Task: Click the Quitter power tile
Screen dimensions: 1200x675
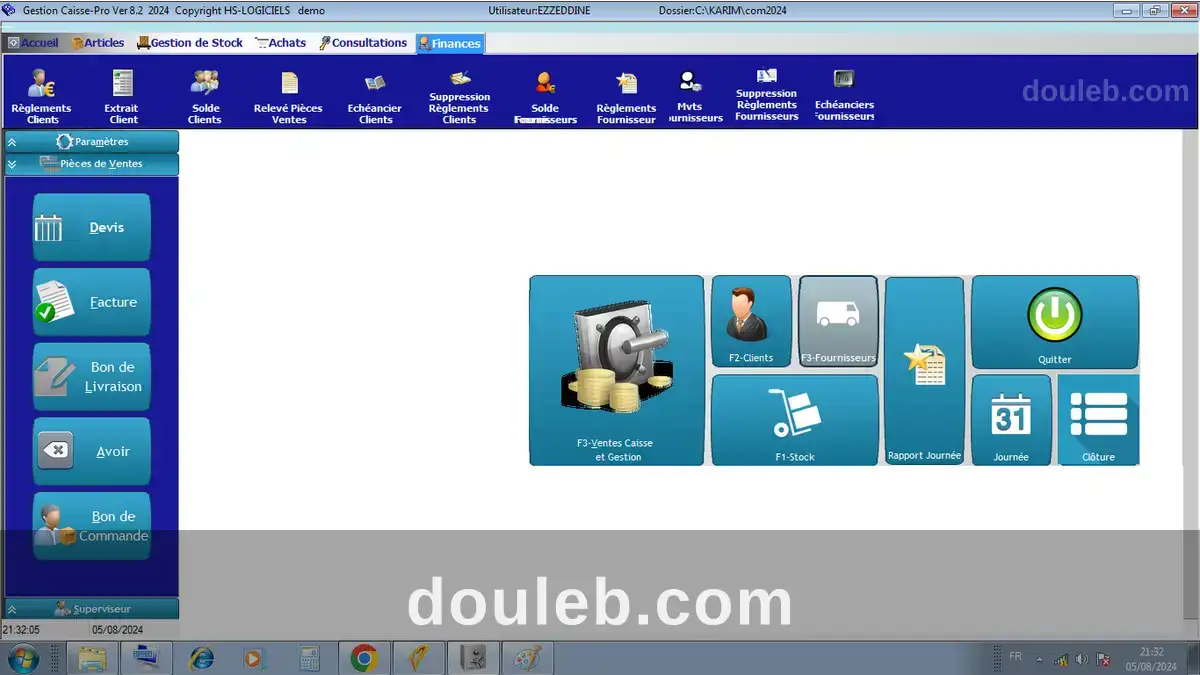Action: 1054,322
